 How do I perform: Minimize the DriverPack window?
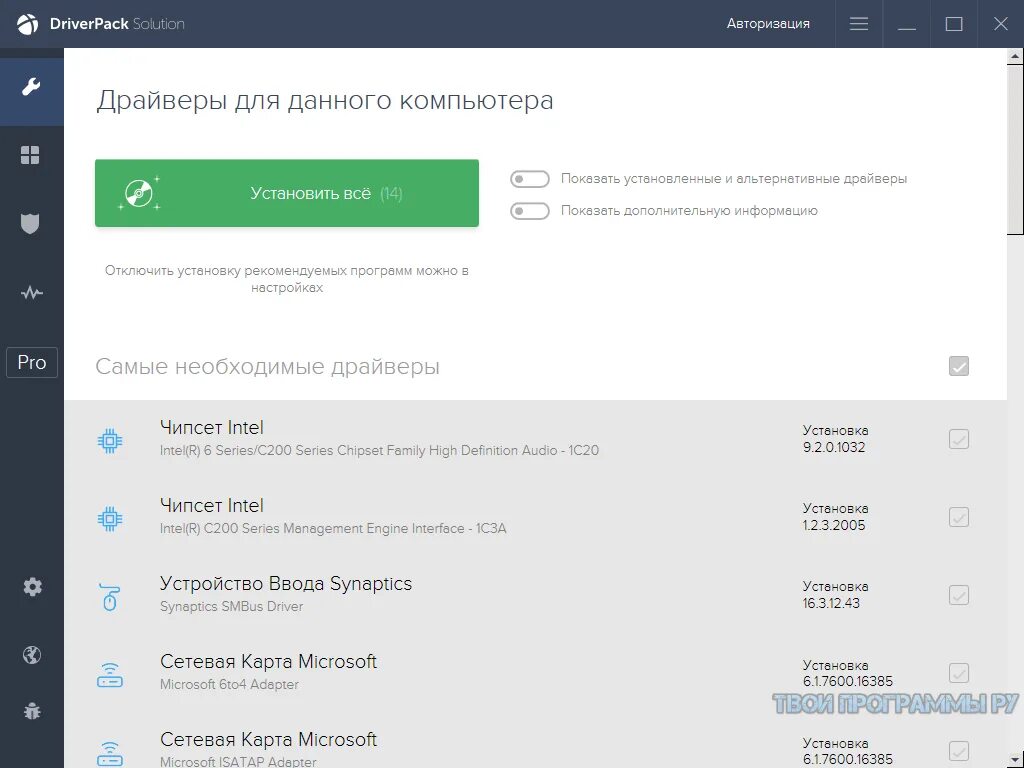[x=906, y=24]
